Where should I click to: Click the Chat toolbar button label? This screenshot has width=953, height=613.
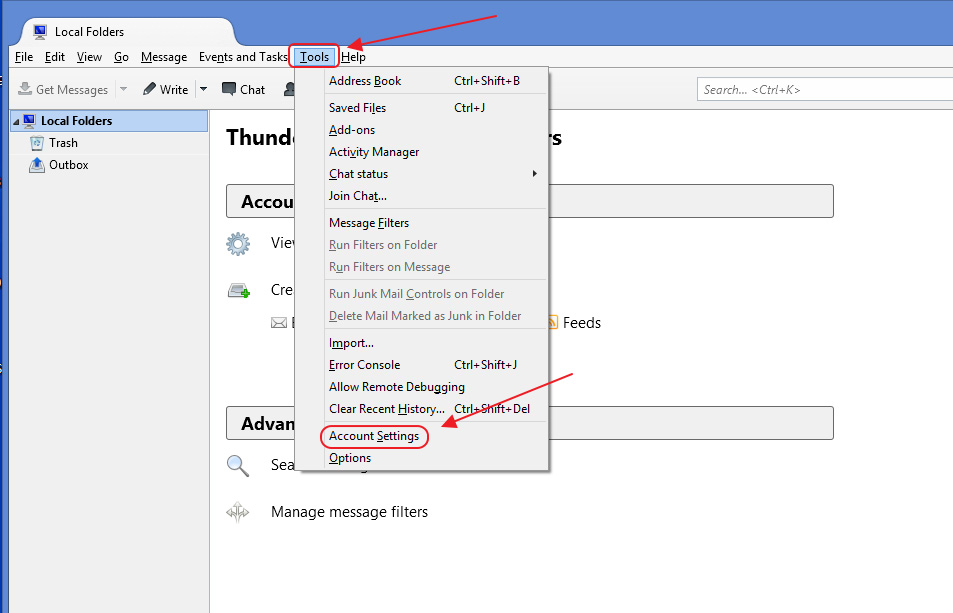click(252, 89)
